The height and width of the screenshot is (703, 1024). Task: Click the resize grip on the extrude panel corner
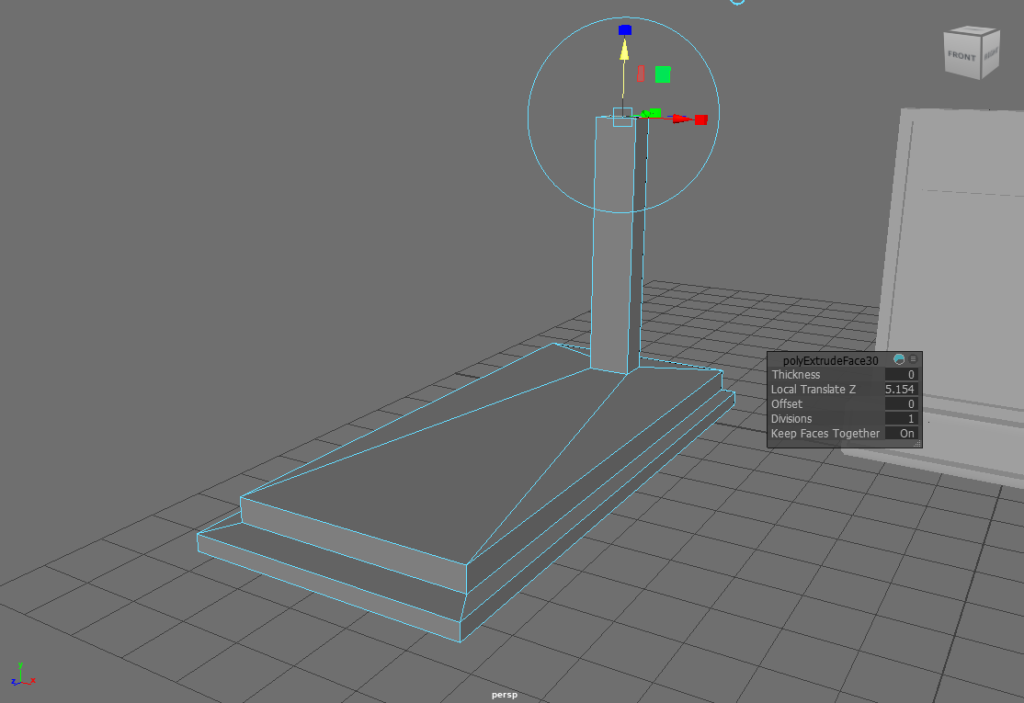click(x=916, y=443)
